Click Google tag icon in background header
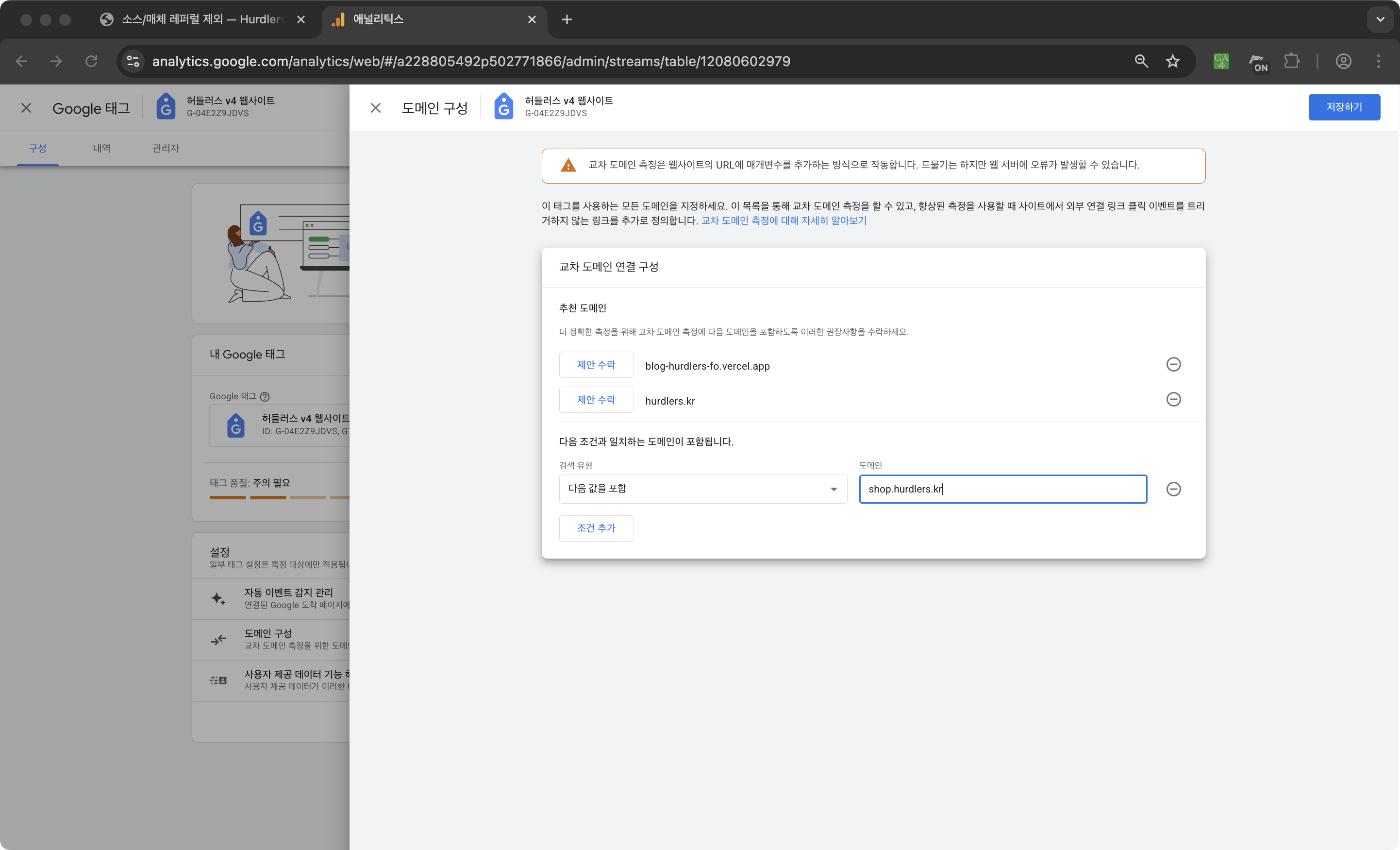 tap(166, 107)
